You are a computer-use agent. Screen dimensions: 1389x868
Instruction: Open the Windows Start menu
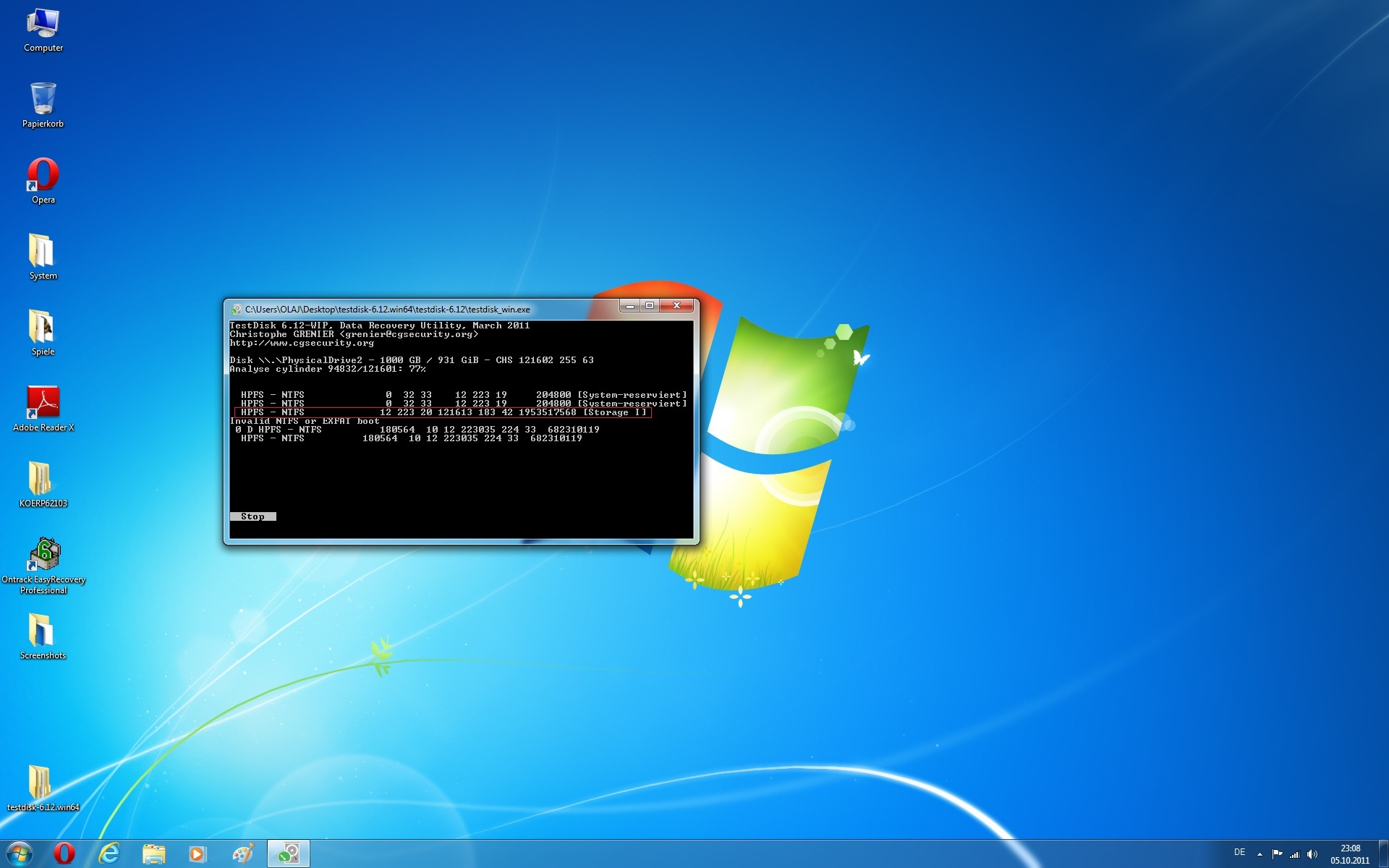click(x=20, y=854)
